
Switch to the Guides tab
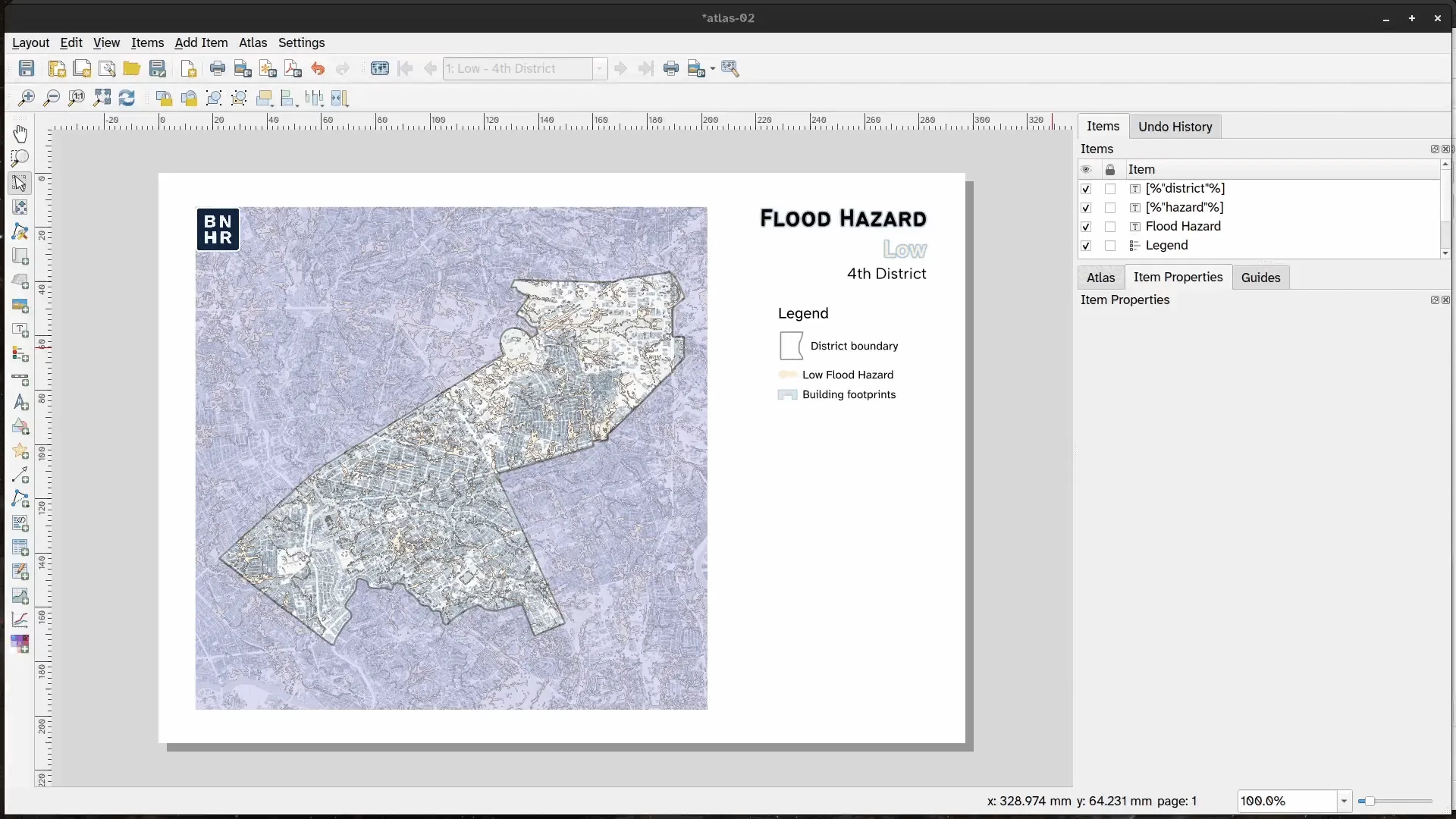[1260, 278]
